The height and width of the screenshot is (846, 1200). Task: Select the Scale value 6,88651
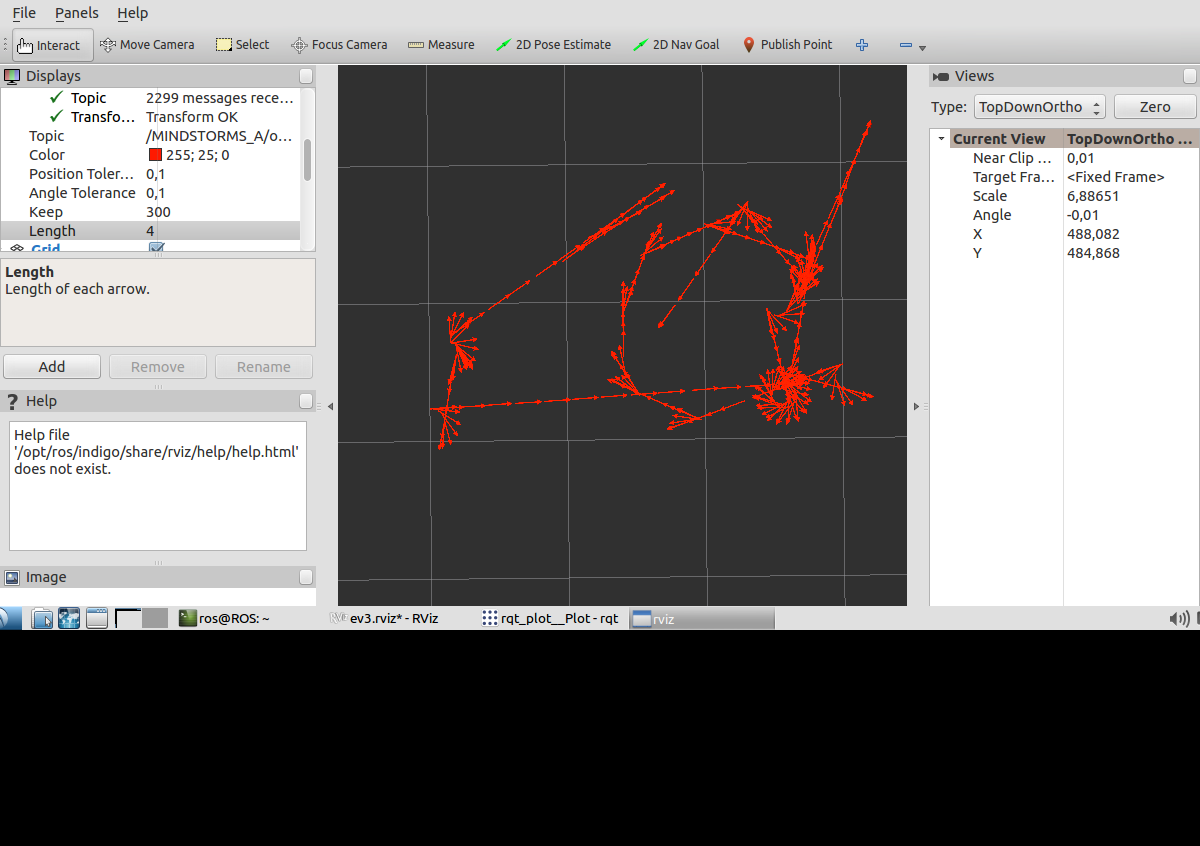click(1093, 196)
